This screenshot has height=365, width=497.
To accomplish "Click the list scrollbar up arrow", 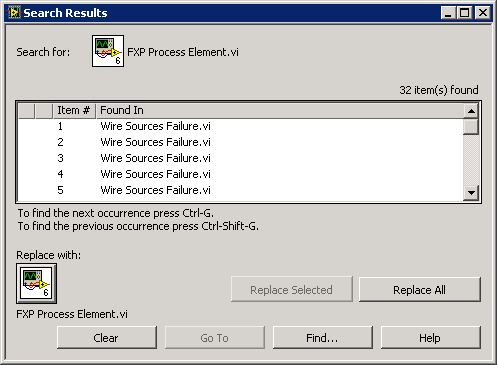I will (x=471, y=111).
